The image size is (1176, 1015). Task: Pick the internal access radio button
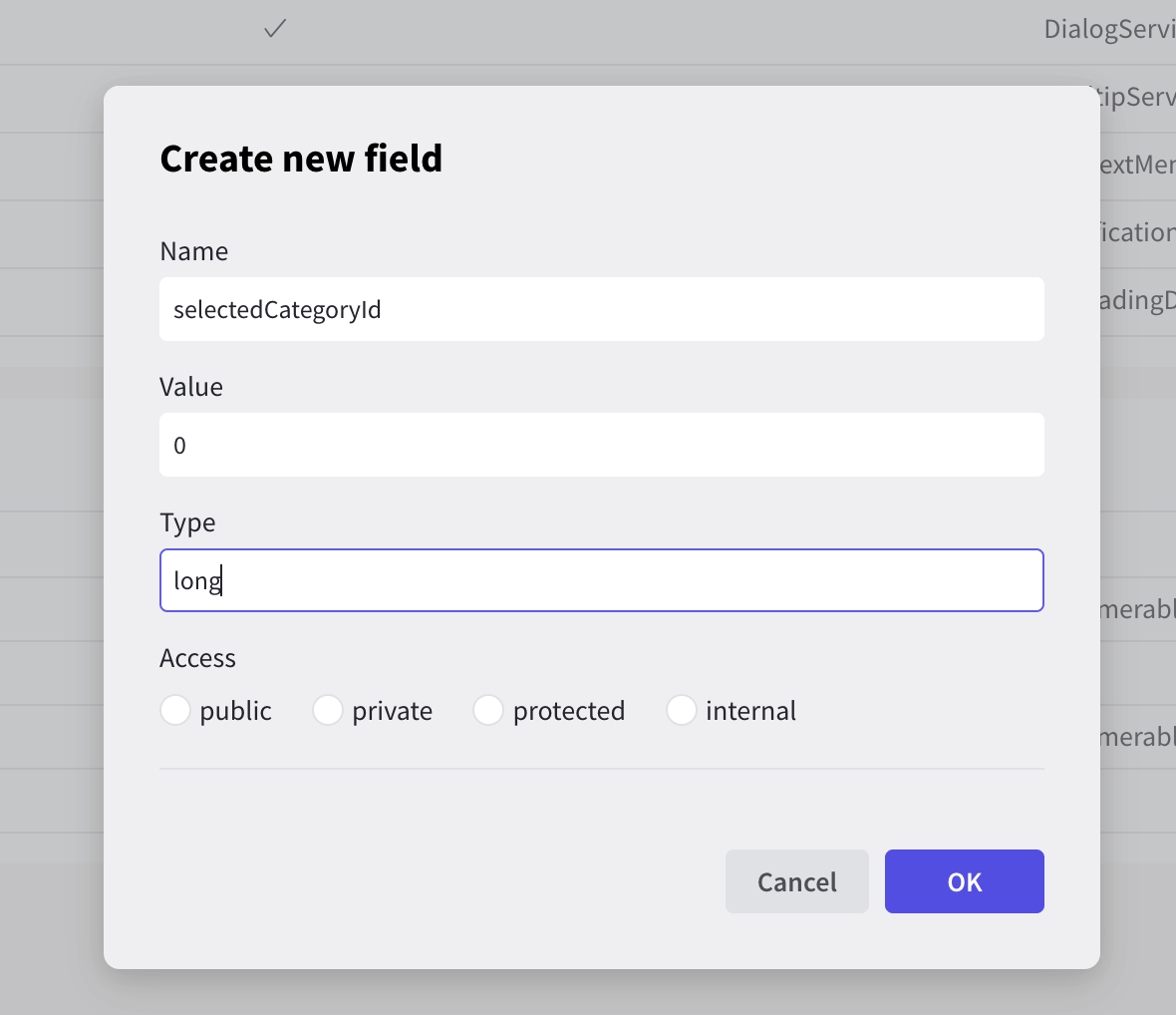[681, 711]
